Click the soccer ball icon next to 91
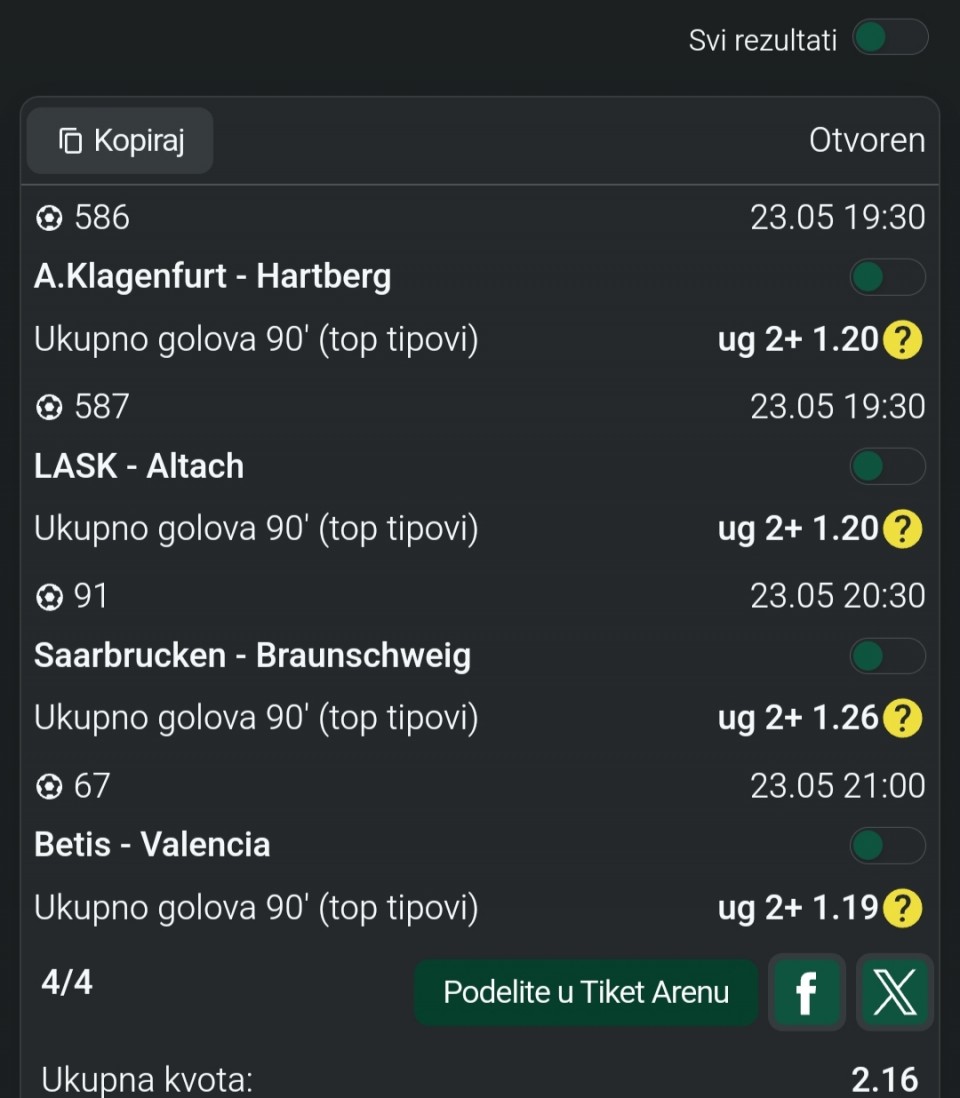This screenshot has height=1098, width=960. pyautogui.click(x=49, y=597)
